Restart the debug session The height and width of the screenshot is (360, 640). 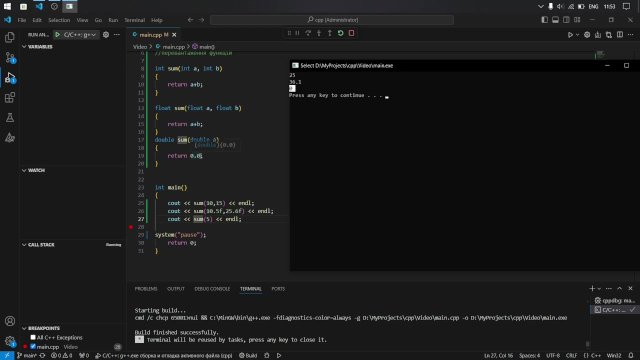point(340,33)
